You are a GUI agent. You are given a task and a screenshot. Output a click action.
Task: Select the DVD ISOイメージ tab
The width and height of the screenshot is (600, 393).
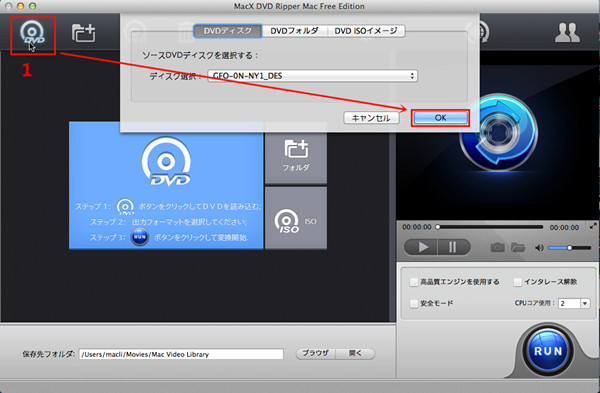(366, 31)
